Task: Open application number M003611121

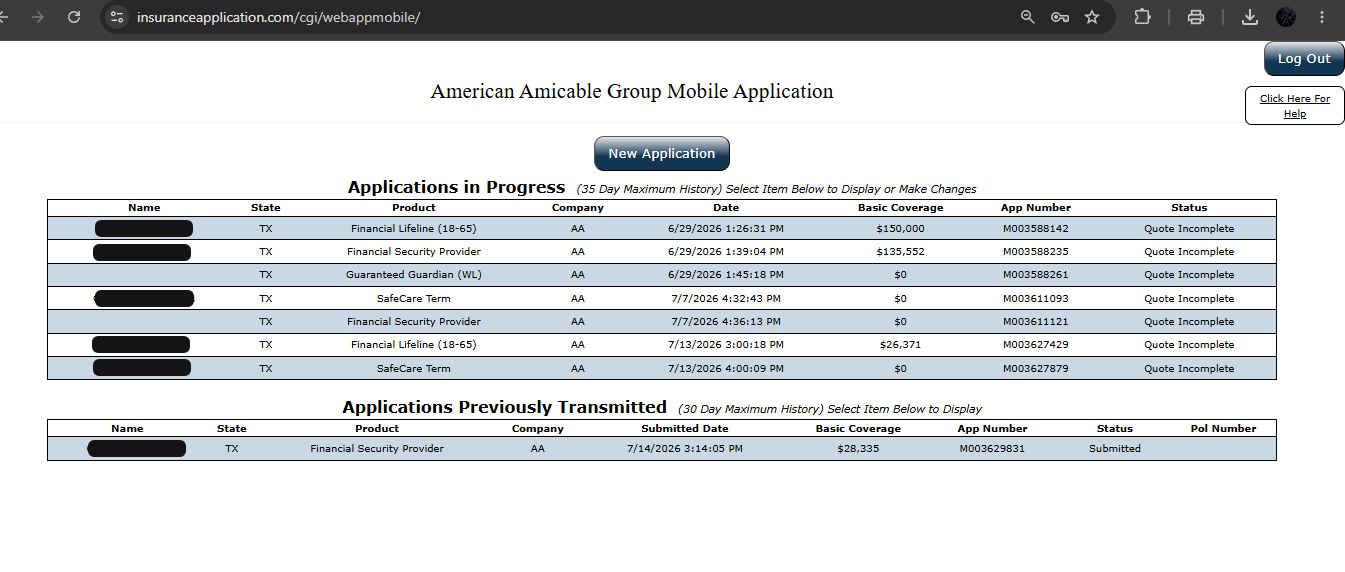Action: click(x=1035, y=321)
